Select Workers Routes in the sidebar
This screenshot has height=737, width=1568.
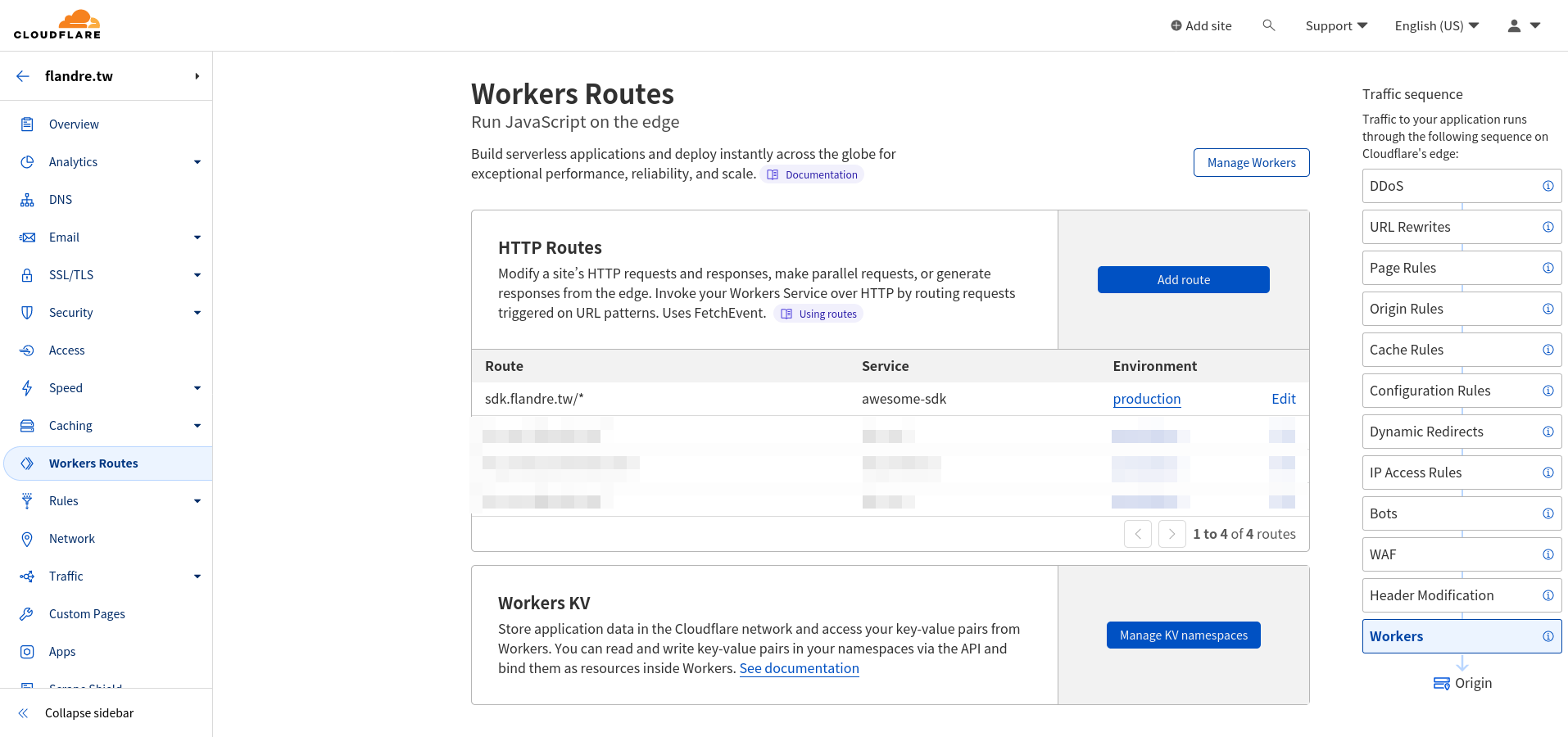tap(93, 463)
